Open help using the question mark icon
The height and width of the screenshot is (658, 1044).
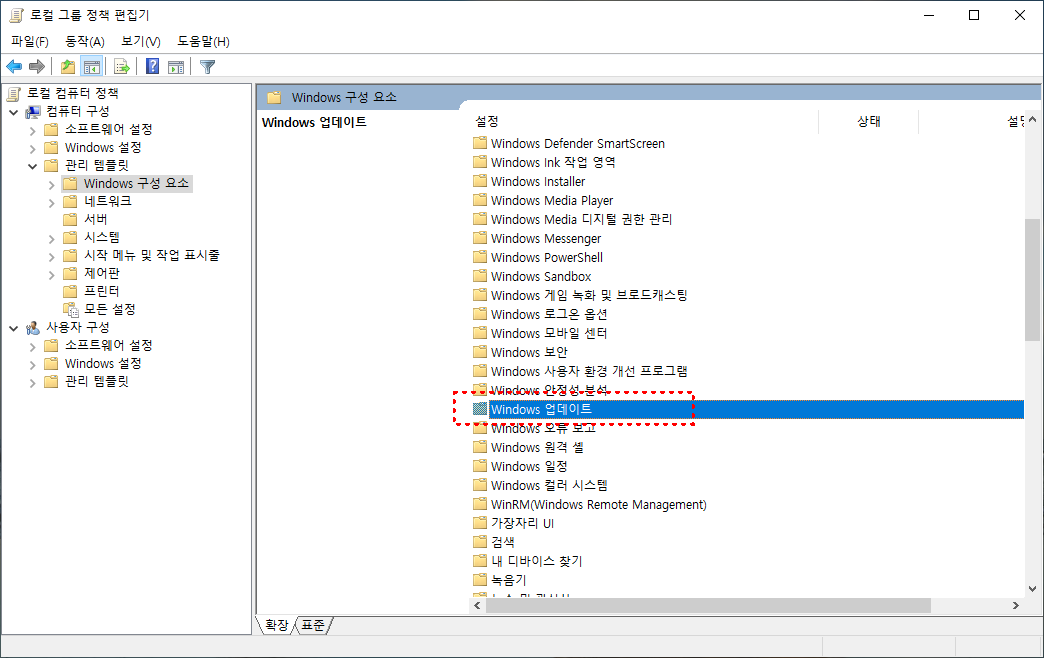tap(151, 66)
